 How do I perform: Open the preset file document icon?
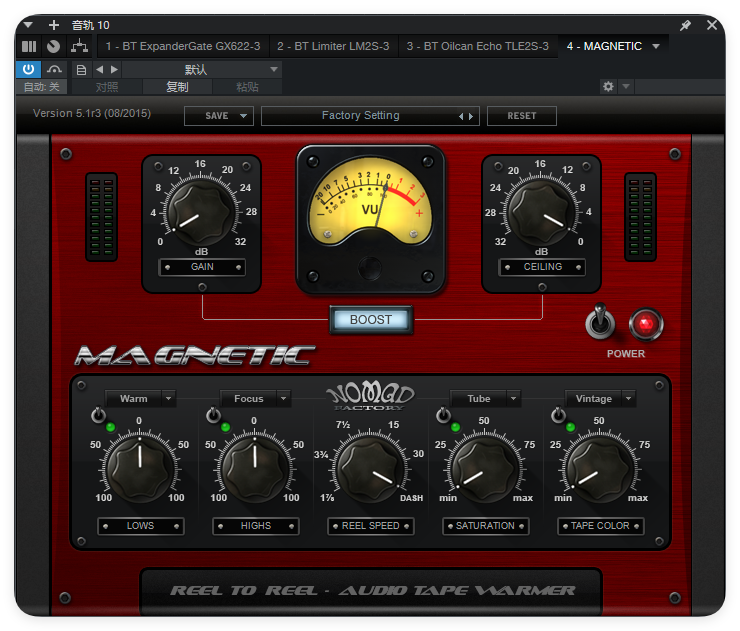pyautogui.click(x=81, y=70)
